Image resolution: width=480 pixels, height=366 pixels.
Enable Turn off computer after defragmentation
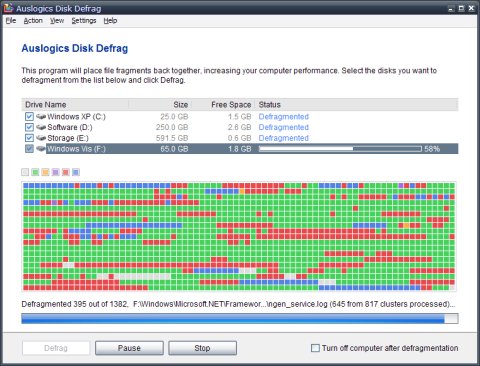click(x=315, y=348)
